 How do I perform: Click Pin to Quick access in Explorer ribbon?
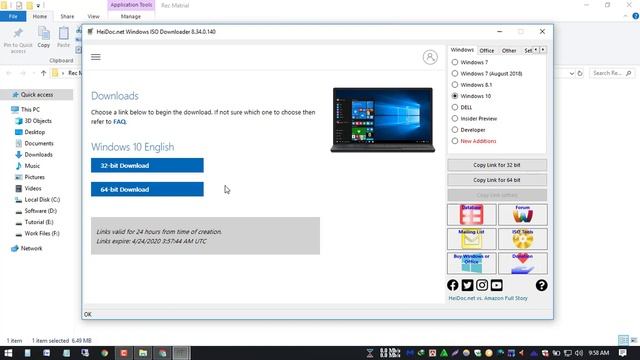click(18, 40)
